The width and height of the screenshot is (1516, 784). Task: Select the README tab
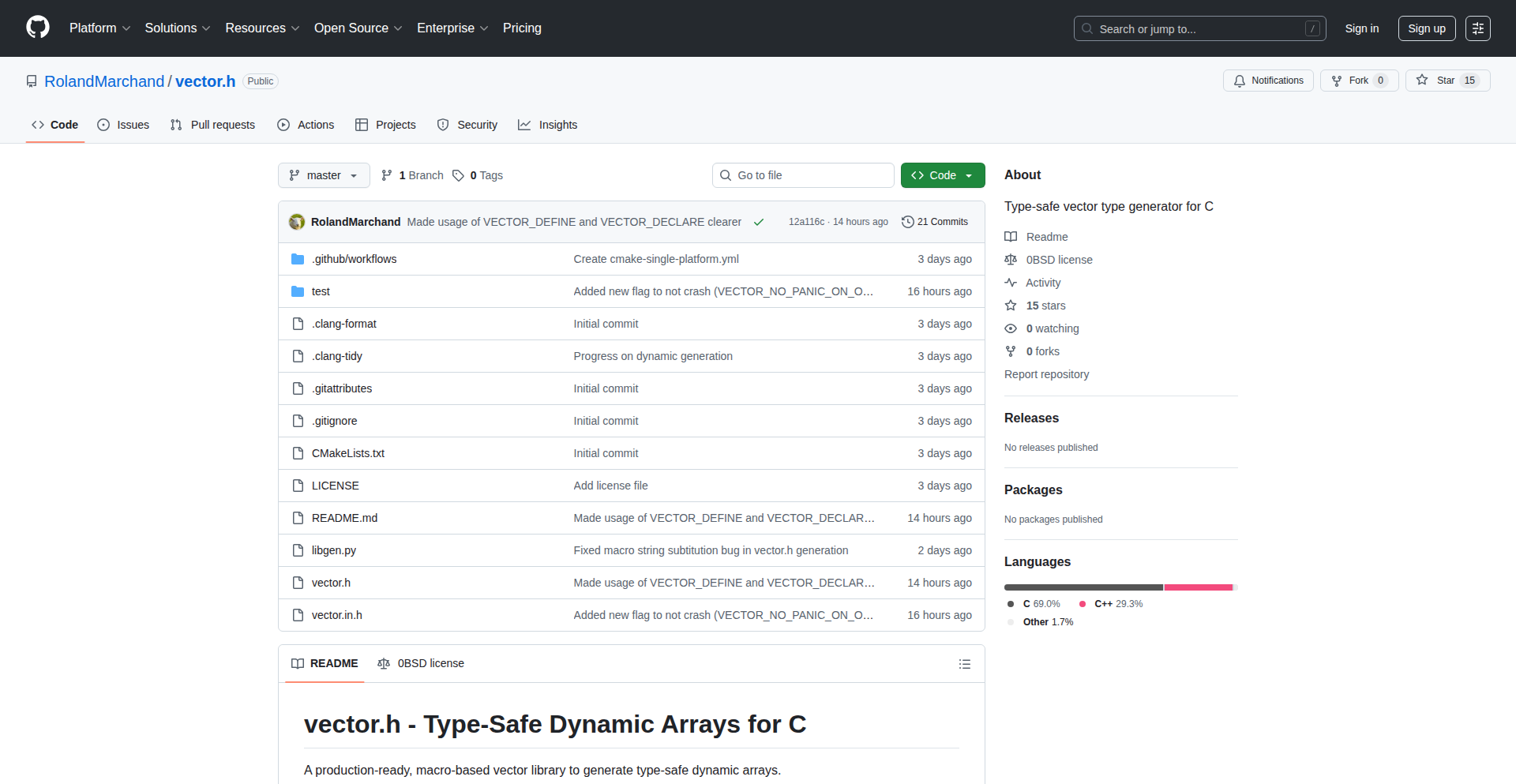point(325,664)
